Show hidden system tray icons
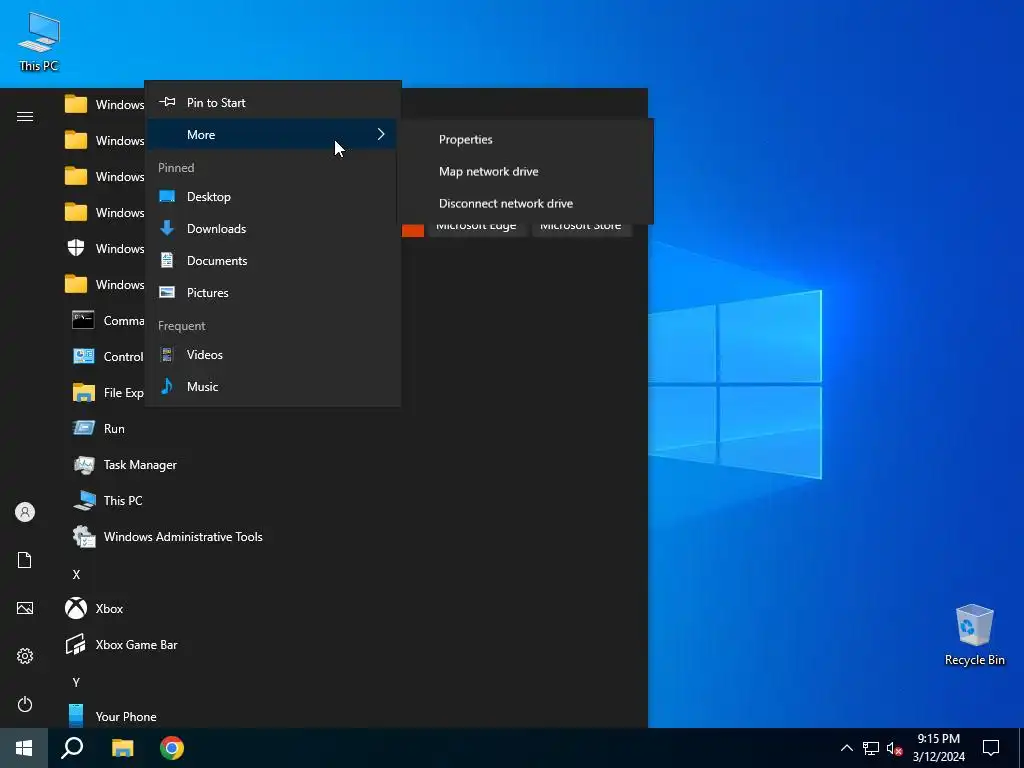The width and height of the screenshot is (1024, 768). pyautogui.click(x=846, y=748)
